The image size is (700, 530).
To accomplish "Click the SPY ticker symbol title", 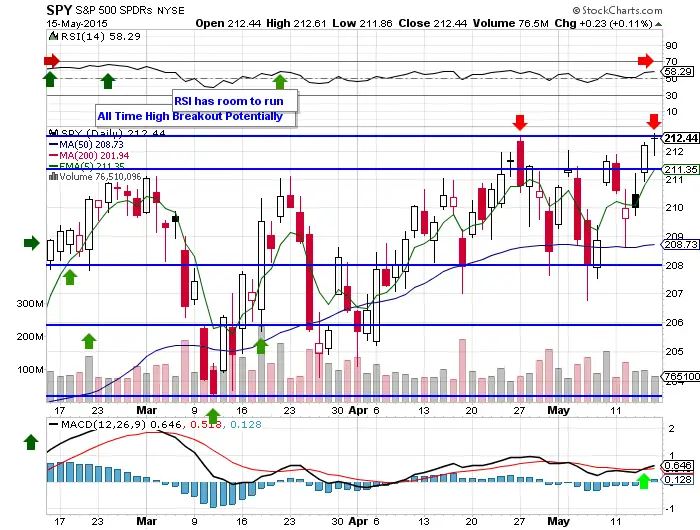I will (x=59, y=10).
